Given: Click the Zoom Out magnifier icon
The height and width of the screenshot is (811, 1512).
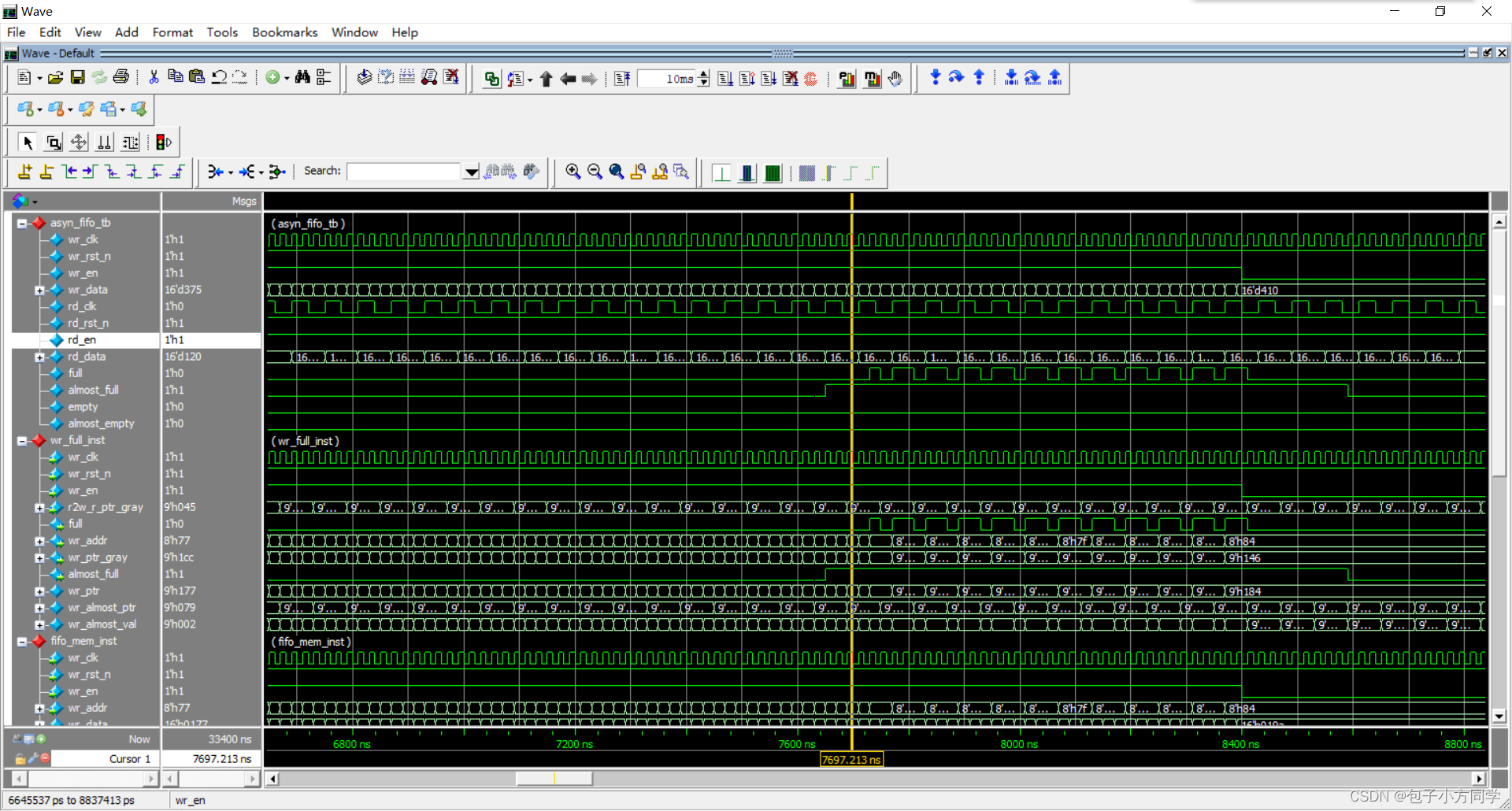Looking at the screenshot, I should click(x=595, y=172).
